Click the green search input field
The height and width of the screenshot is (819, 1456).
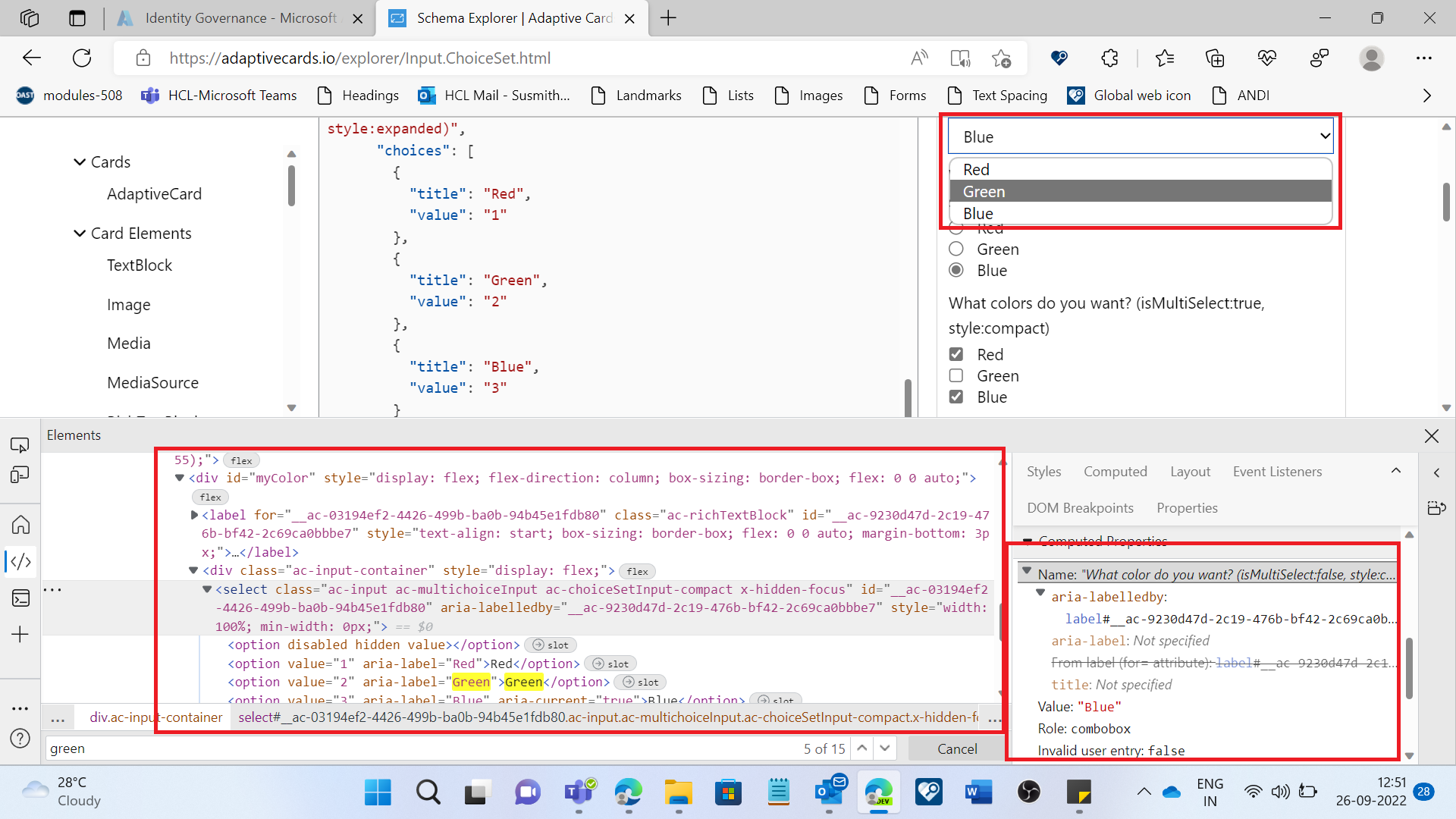point(303,748)
